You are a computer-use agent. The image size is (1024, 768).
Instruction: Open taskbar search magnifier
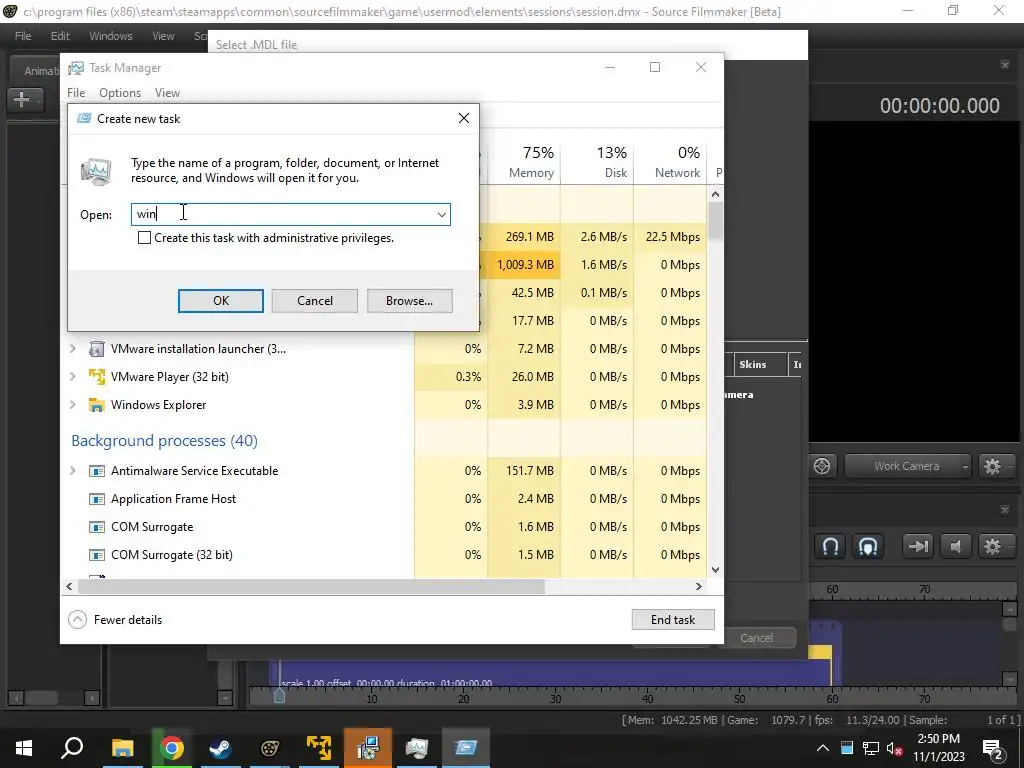pyautogui.click(x=72, y=748)
